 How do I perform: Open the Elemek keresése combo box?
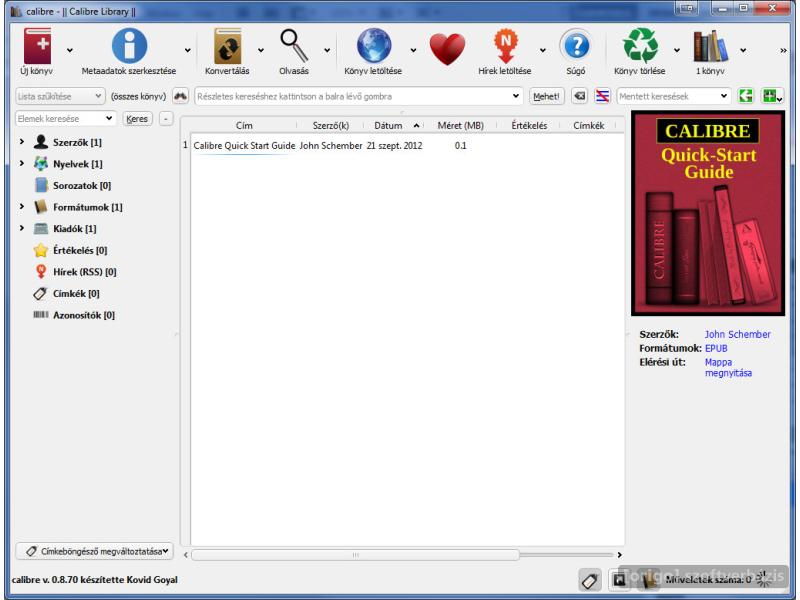pos(66,118)
